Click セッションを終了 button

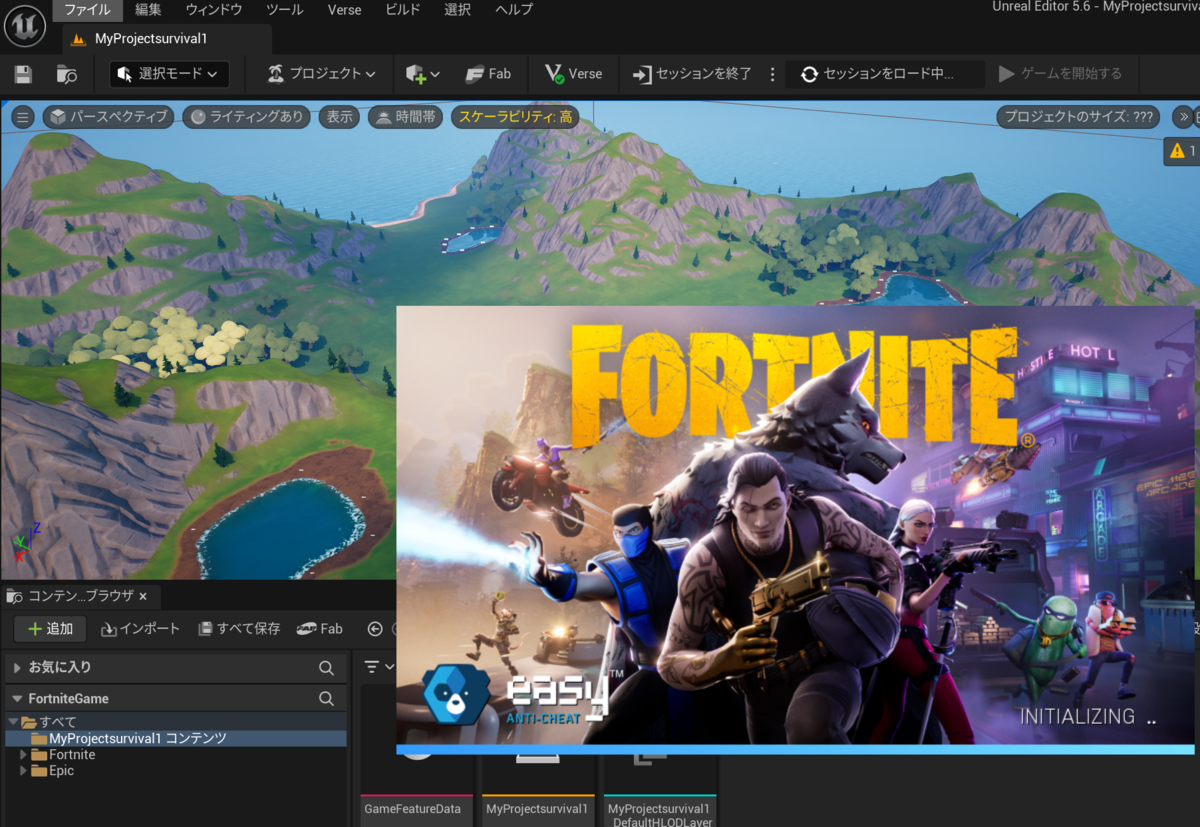point(692,74)
